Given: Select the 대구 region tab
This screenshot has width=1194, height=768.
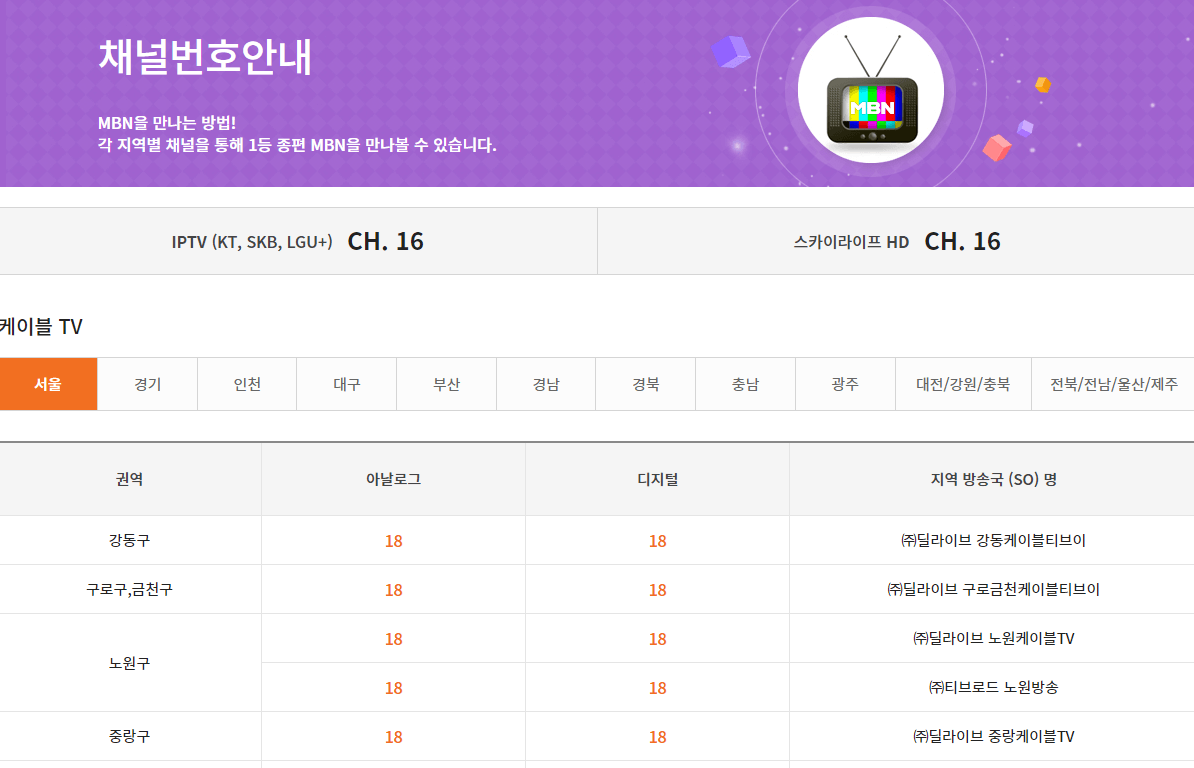Looking at the screenshot, I should click(x=346, y=383).
